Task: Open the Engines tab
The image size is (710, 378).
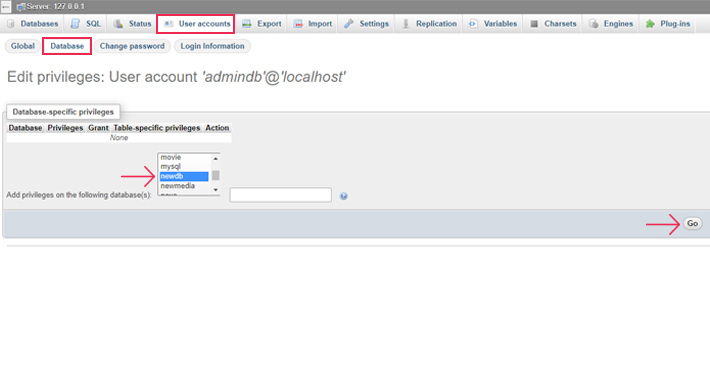Action: [611, 24]
